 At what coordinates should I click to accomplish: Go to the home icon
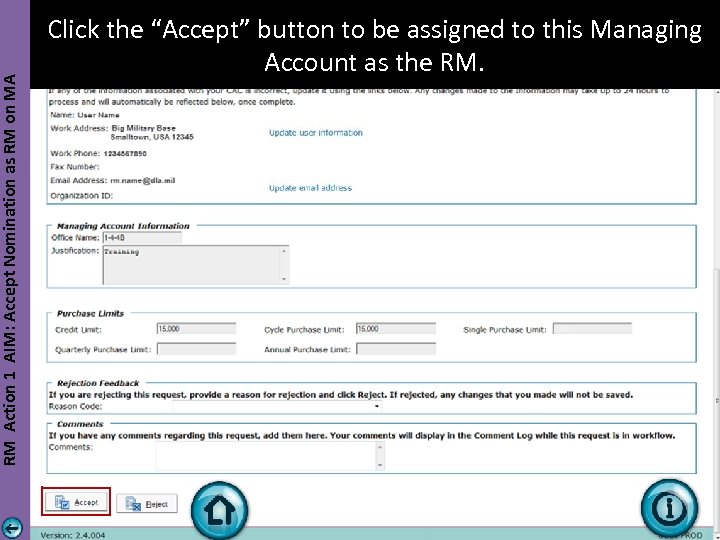tap(219, 511)
